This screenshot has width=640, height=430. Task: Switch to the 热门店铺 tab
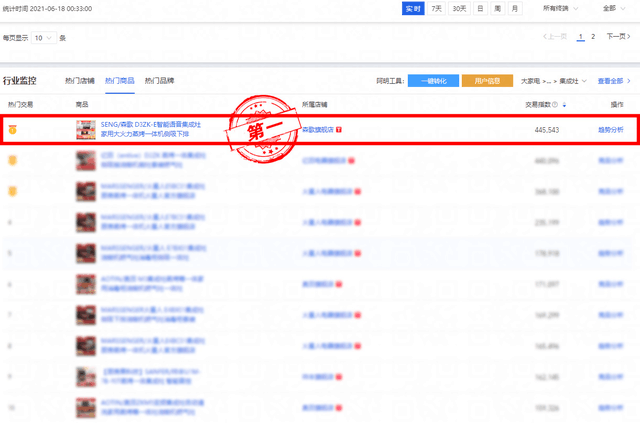pyautogui.click(x=80, y=81)
